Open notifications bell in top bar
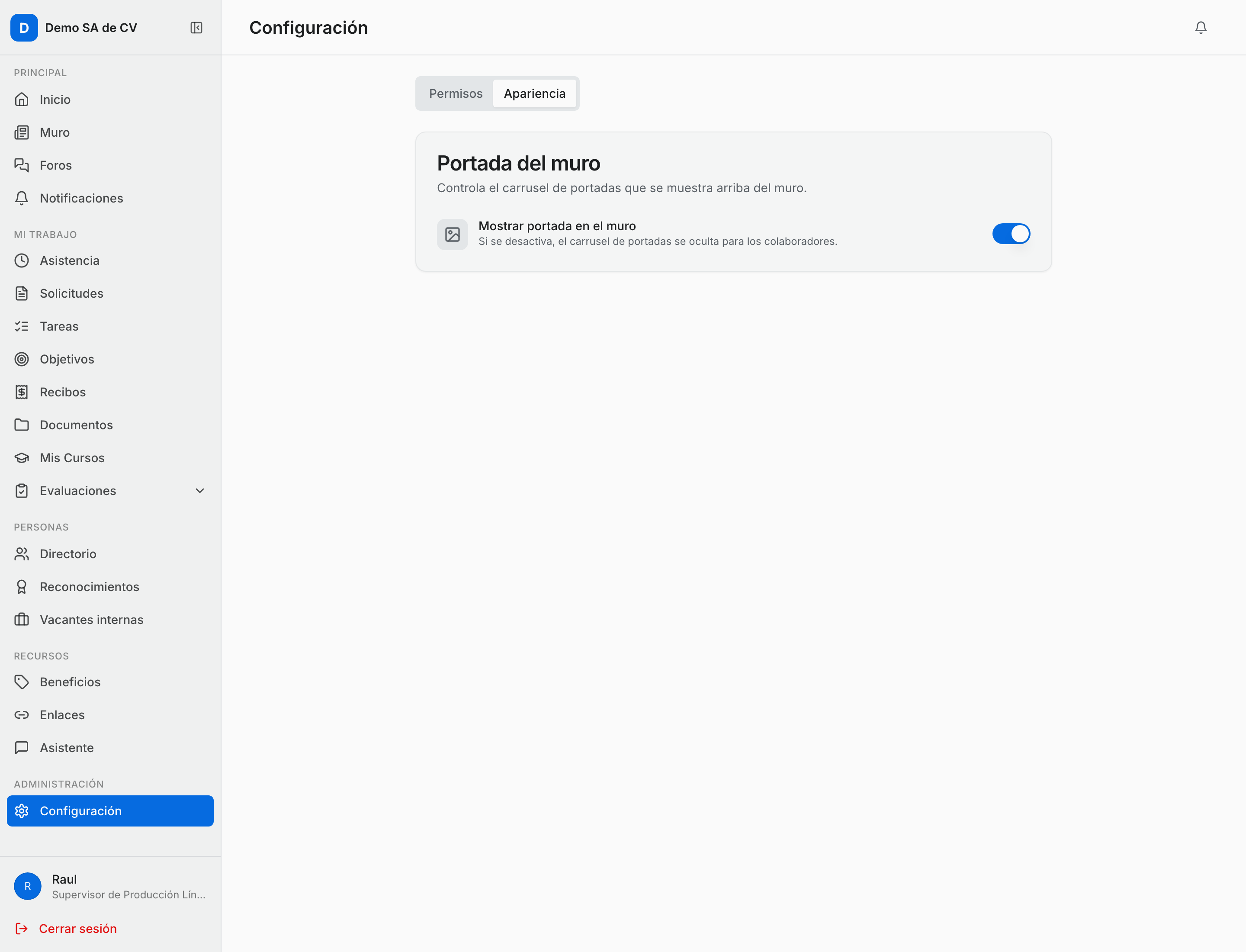The width and height of the screenshot is (1246, 952). (x=1200, y=28)
